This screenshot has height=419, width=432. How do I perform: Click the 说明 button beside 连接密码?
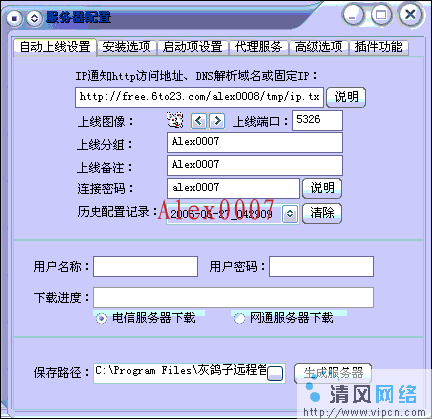click(x=322, y=188)
